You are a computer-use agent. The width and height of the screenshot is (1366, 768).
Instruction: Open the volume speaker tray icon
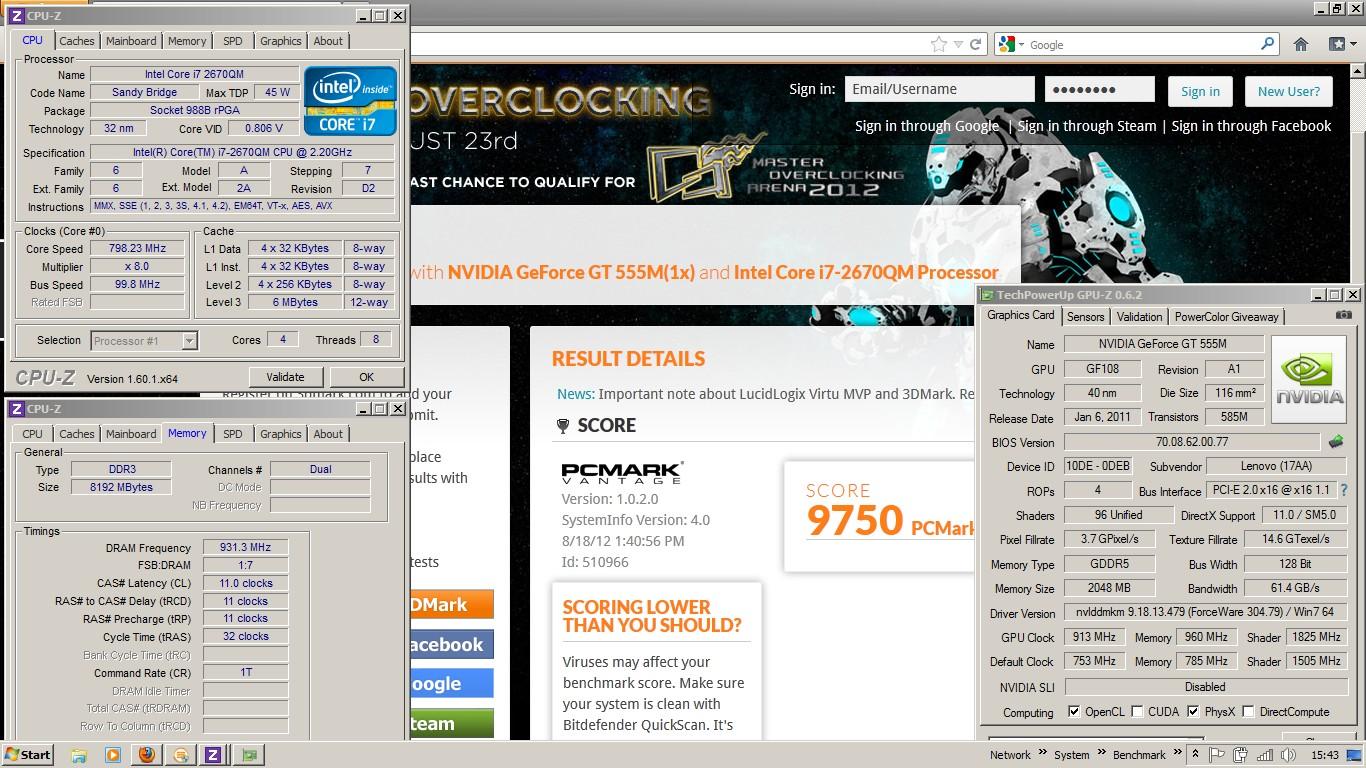[x=1289, y=755]
